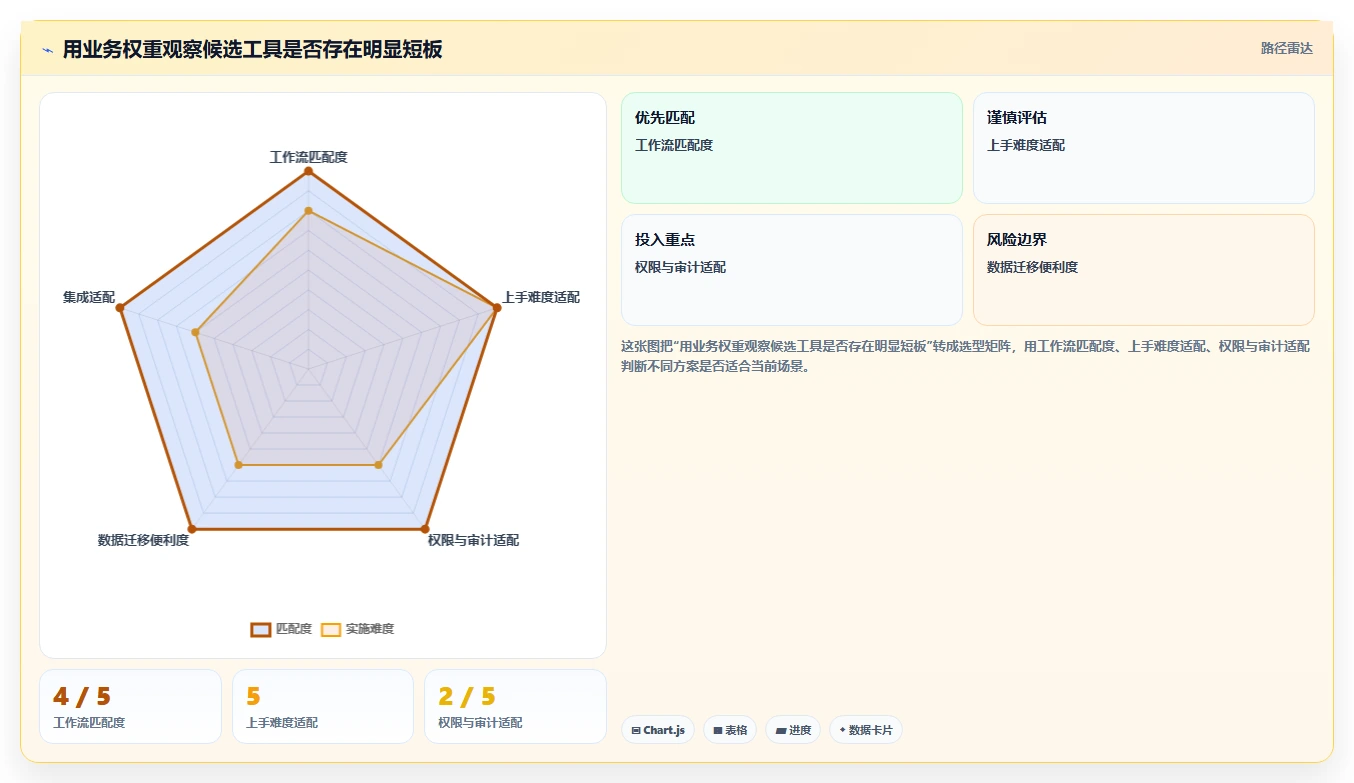Click 匹配度 data point at 集成适配 vertex
1354x783 pixels.
pos(120,308)
